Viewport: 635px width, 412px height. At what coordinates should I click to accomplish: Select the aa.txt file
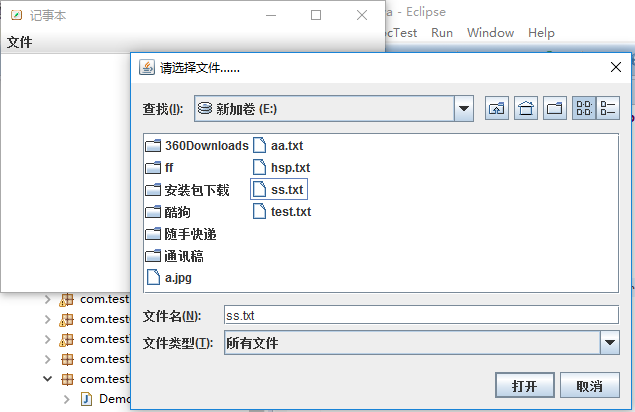(278, 145)
